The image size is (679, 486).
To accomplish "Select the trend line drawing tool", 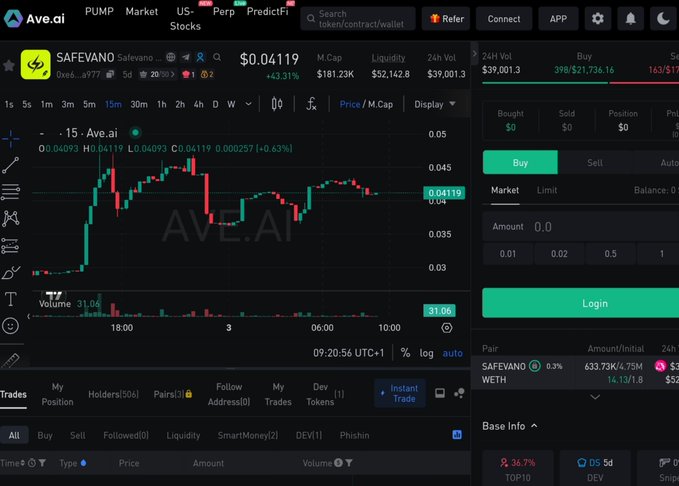I will pos(10,165).
